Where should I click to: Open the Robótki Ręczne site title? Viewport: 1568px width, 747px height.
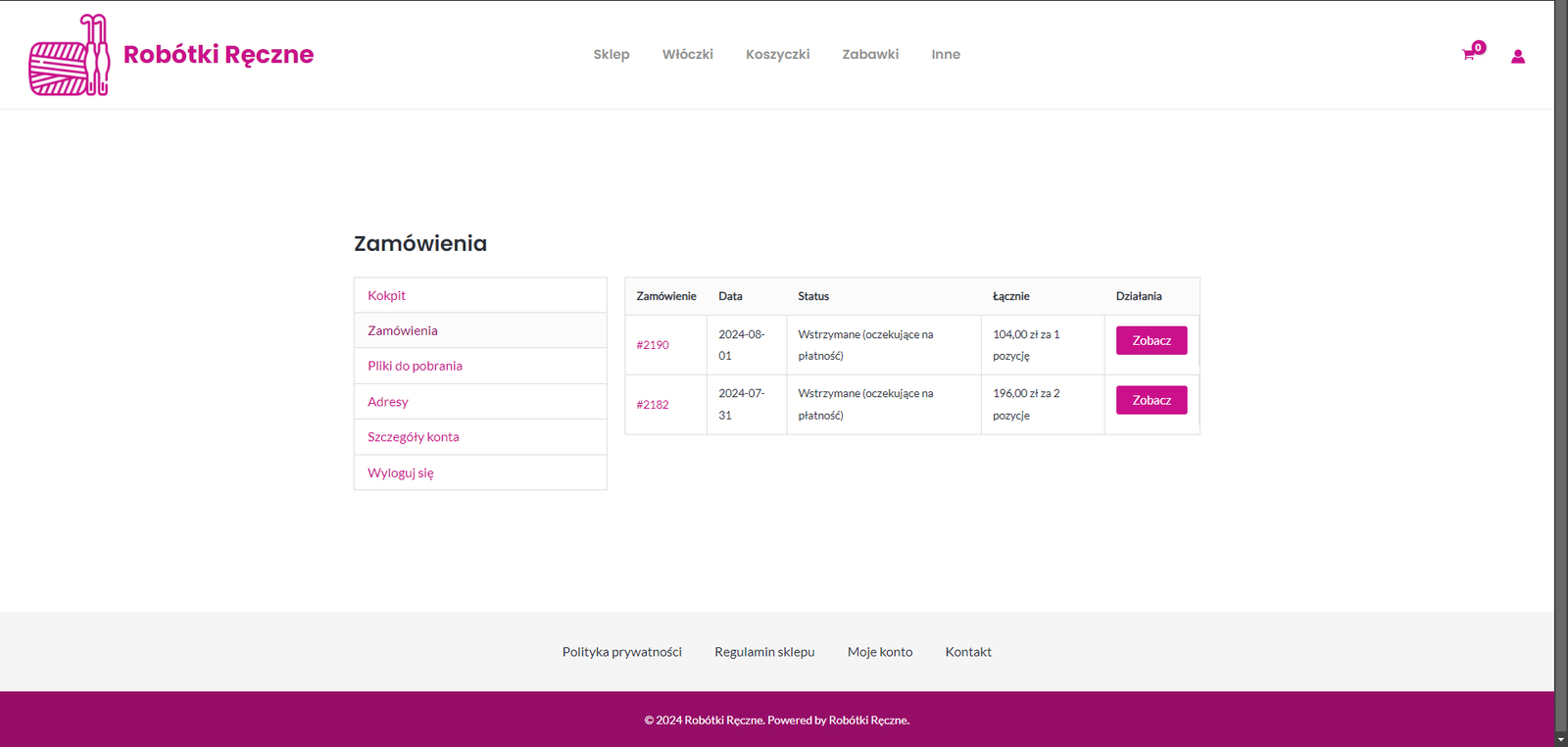[219, 55]
